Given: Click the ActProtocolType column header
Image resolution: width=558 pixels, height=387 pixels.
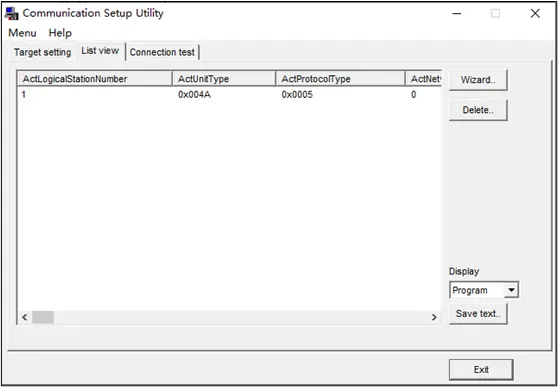Looking at the screenshot, I should [x=340, y=79].
